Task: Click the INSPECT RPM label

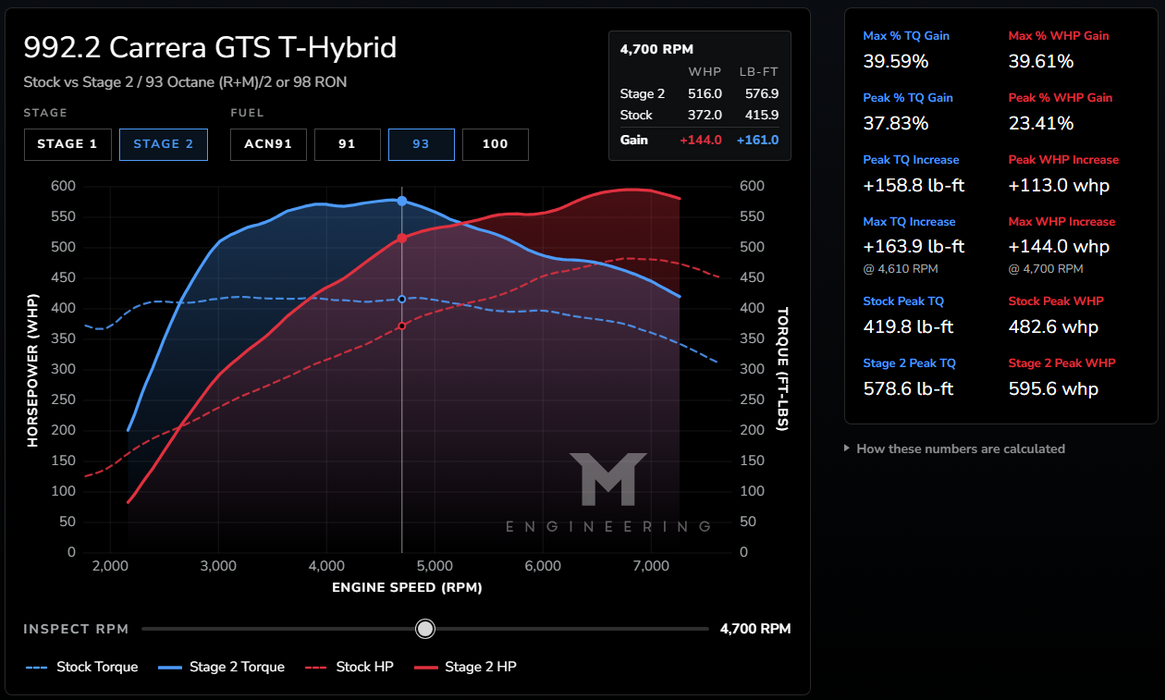Action: pos(76,629)
